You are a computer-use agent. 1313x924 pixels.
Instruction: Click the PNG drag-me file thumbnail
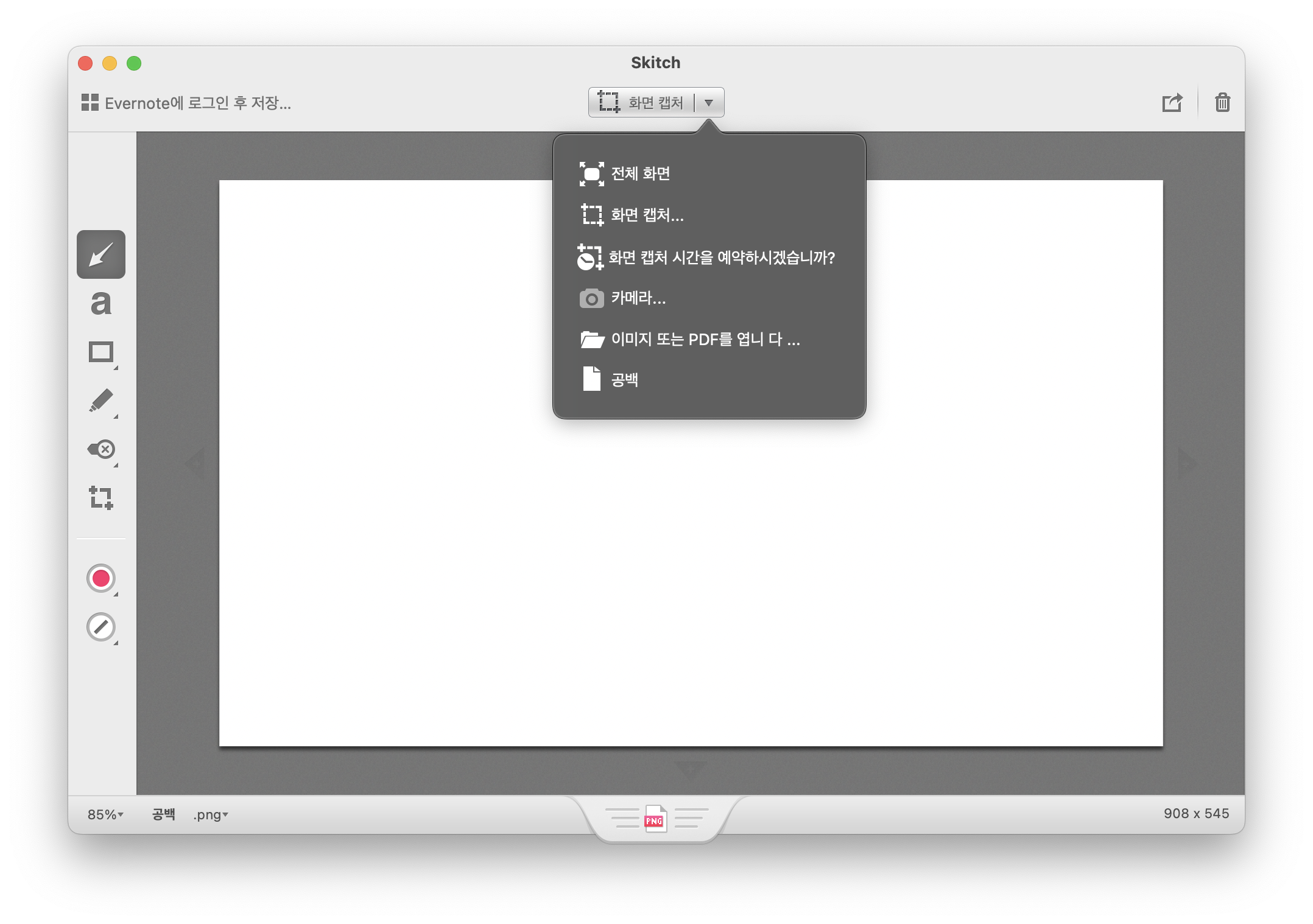655,820
